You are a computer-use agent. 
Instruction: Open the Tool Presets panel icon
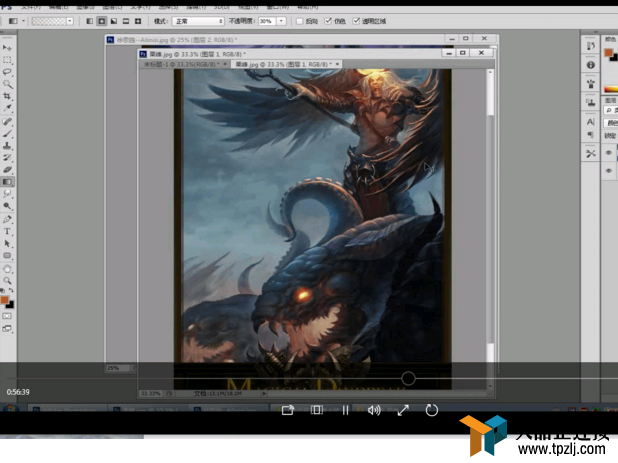click(590, 153)
